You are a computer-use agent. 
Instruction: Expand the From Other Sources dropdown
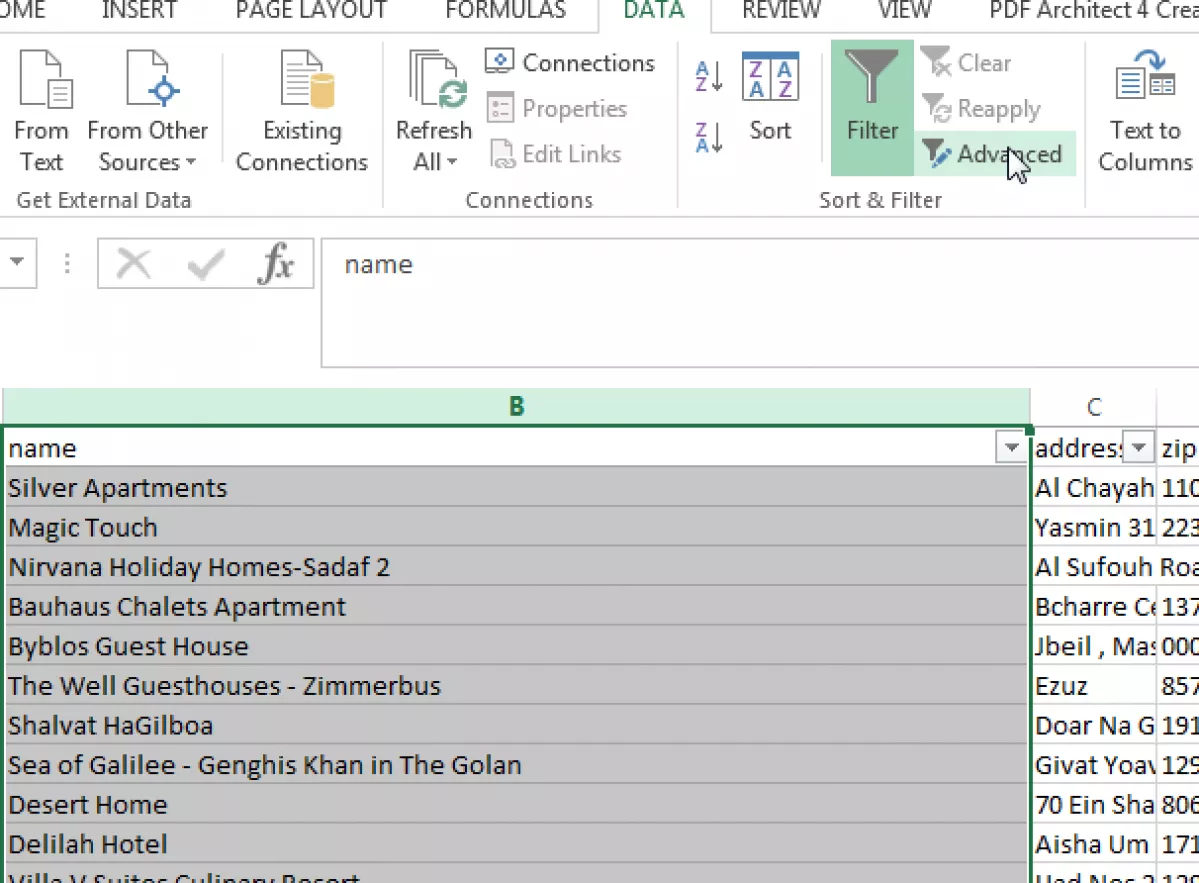point(147,110)
